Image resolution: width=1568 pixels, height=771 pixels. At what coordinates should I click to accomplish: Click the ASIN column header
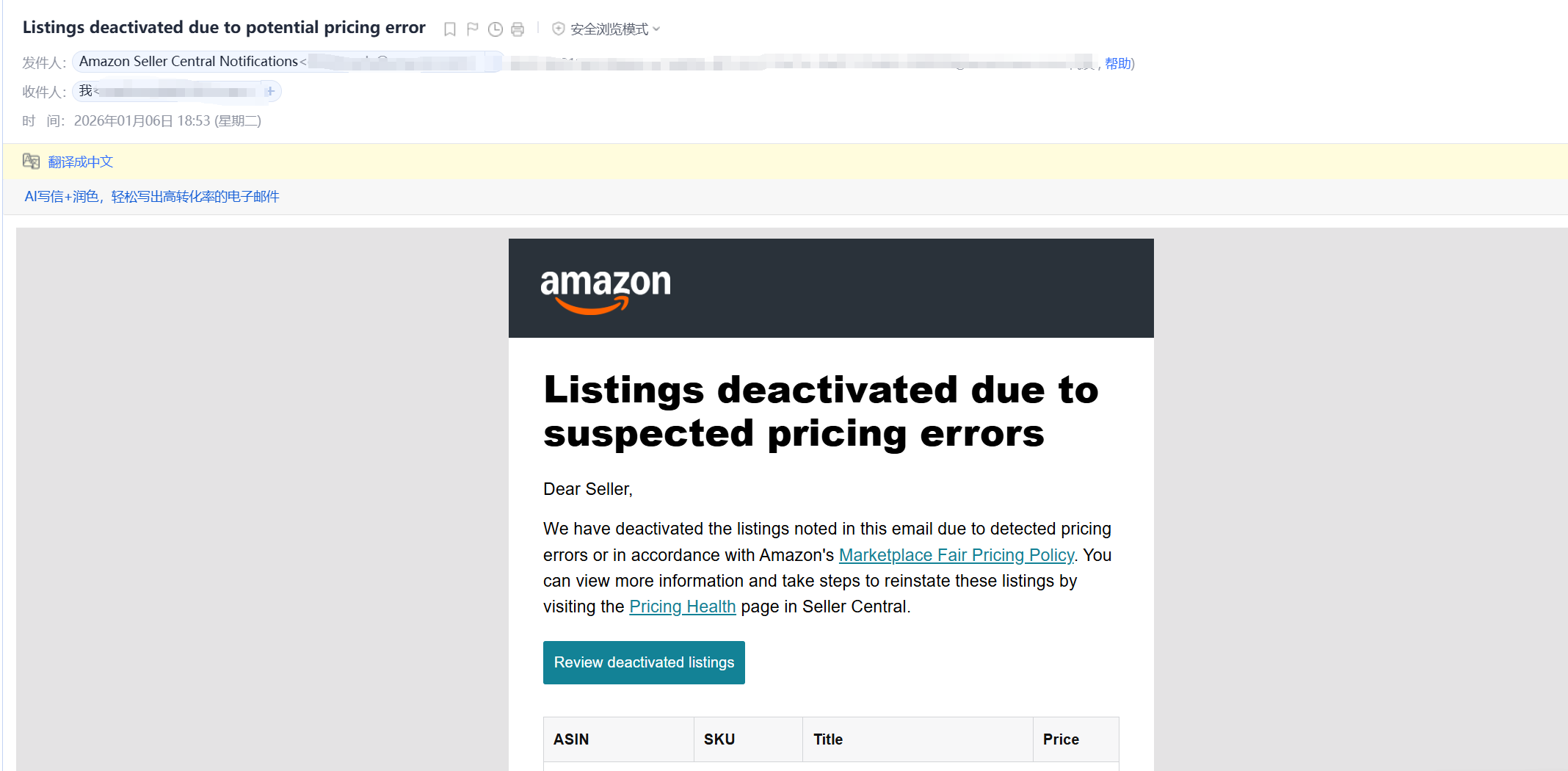point(571,739)
